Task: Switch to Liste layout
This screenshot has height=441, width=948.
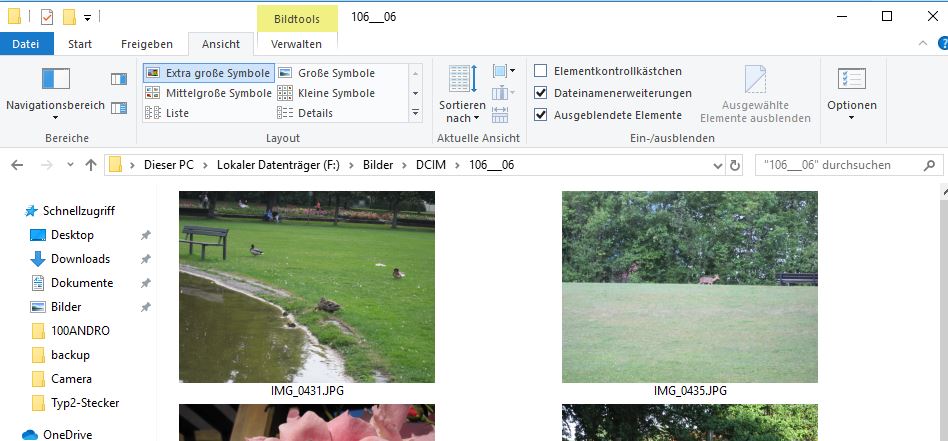Action: (167, 113)
